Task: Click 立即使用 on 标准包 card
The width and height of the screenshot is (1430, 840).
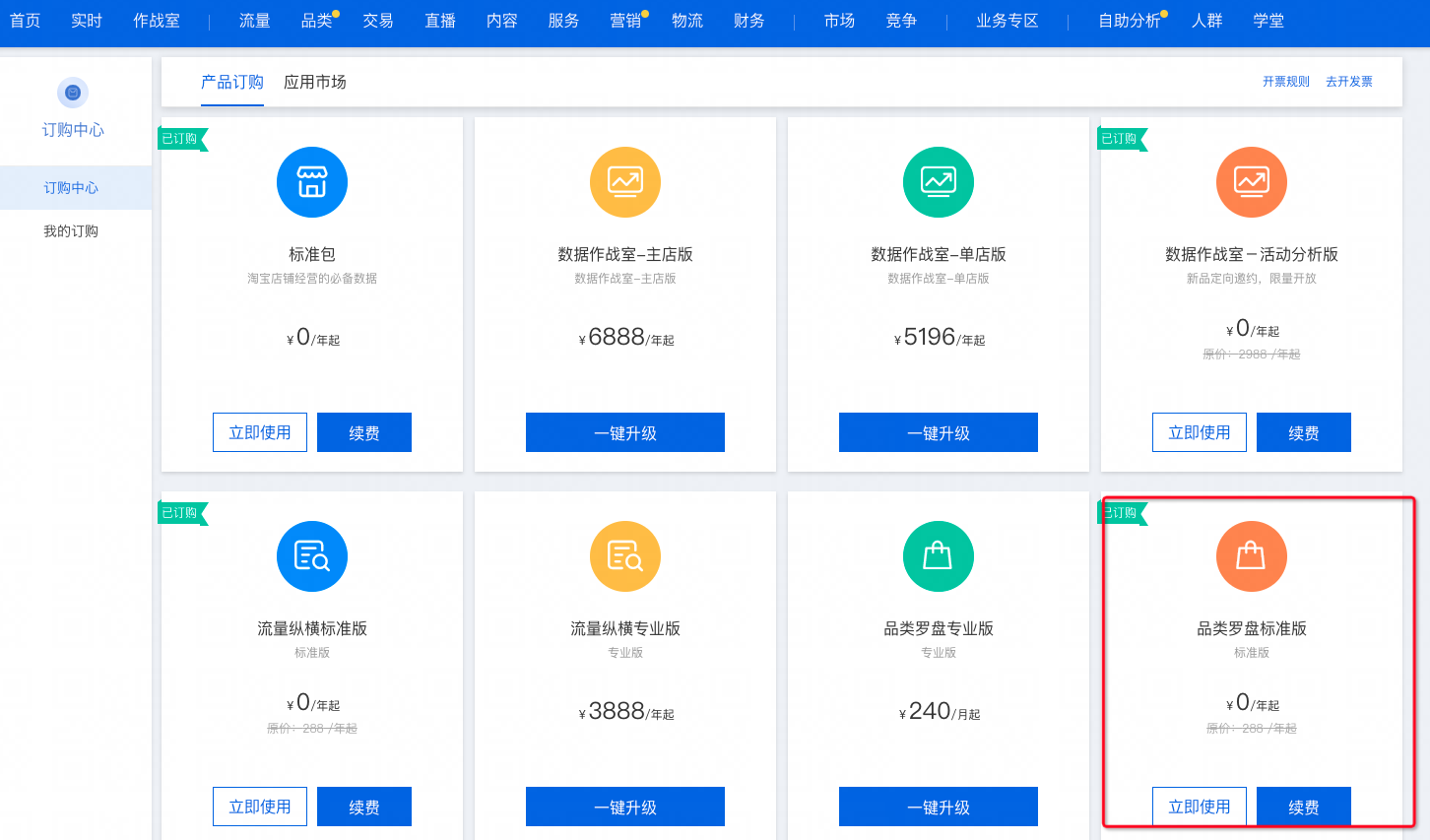Action: click(260, 432)
